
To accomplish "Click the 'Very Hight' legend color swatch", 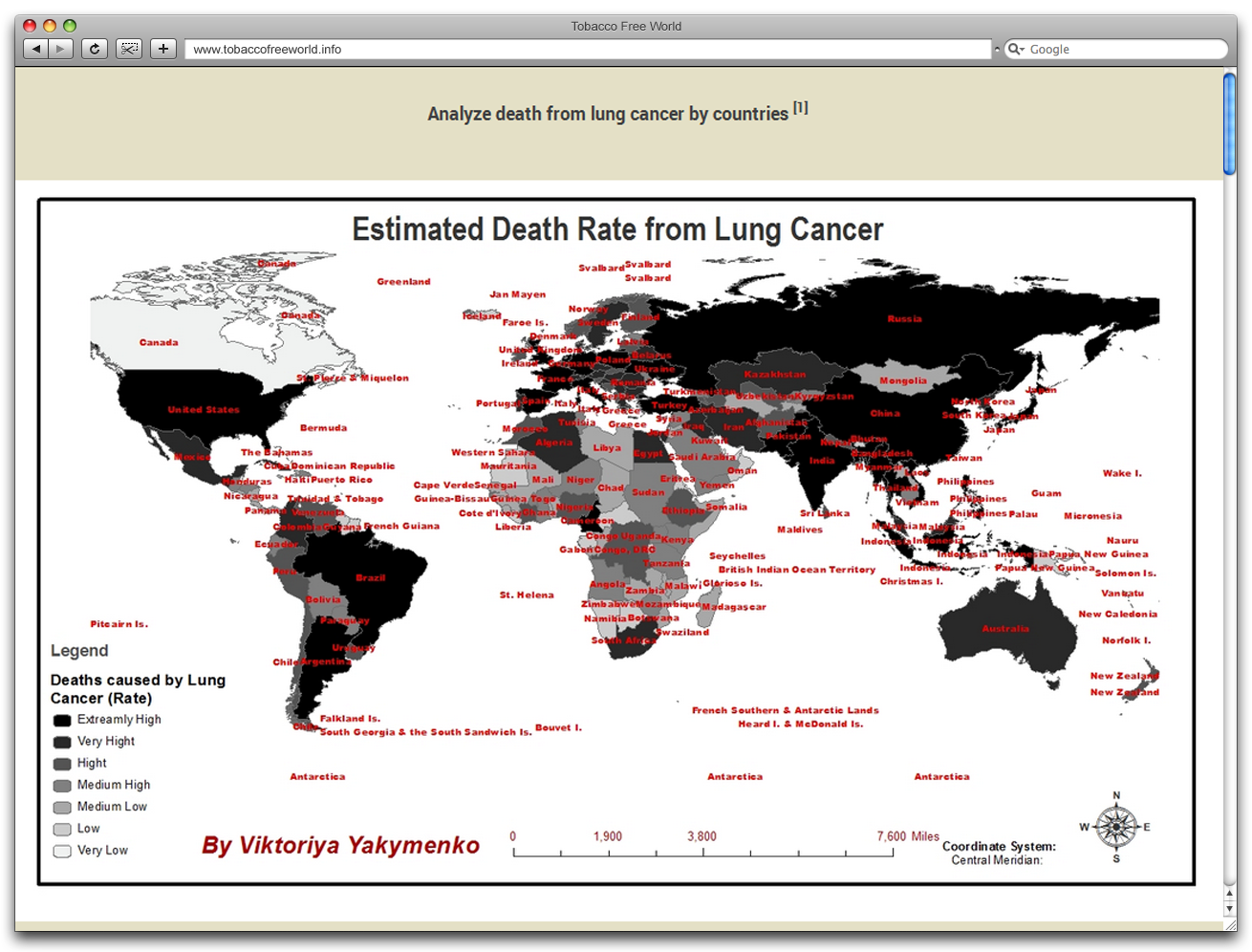I will pos(62,743).
